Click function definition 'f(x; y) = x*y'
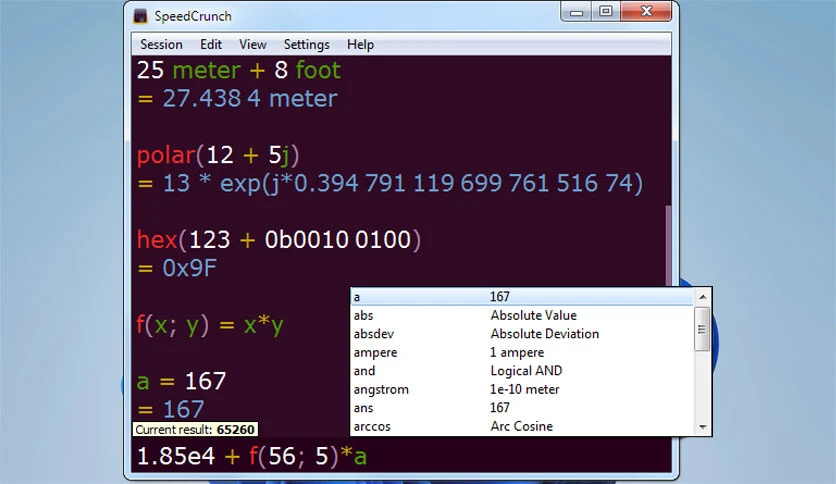836x484 pixels. 210,325
